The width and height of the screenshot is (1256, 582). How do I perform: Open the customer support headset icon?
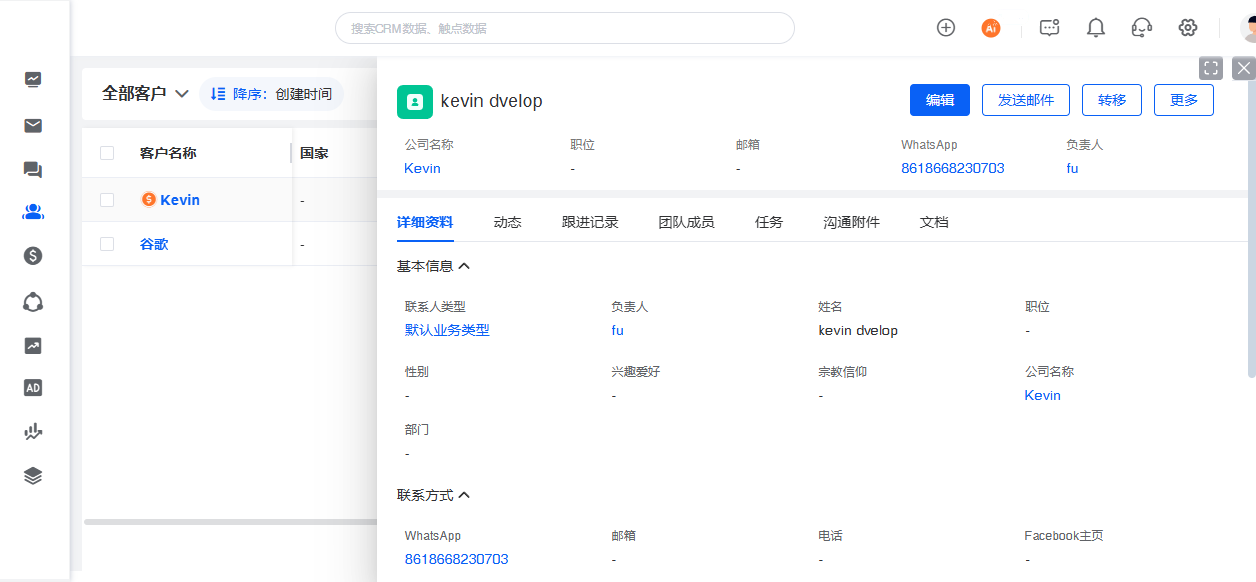coord(1142,28)
